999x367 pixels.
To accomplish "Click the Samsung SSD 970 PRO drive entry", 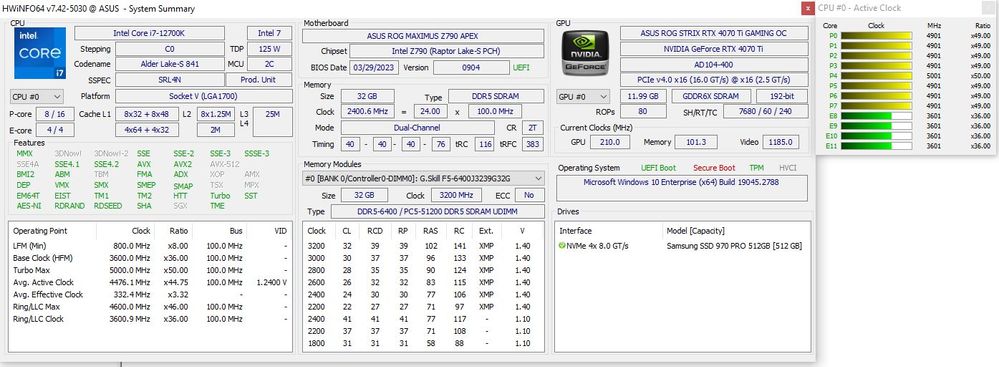I will point(734,246).
